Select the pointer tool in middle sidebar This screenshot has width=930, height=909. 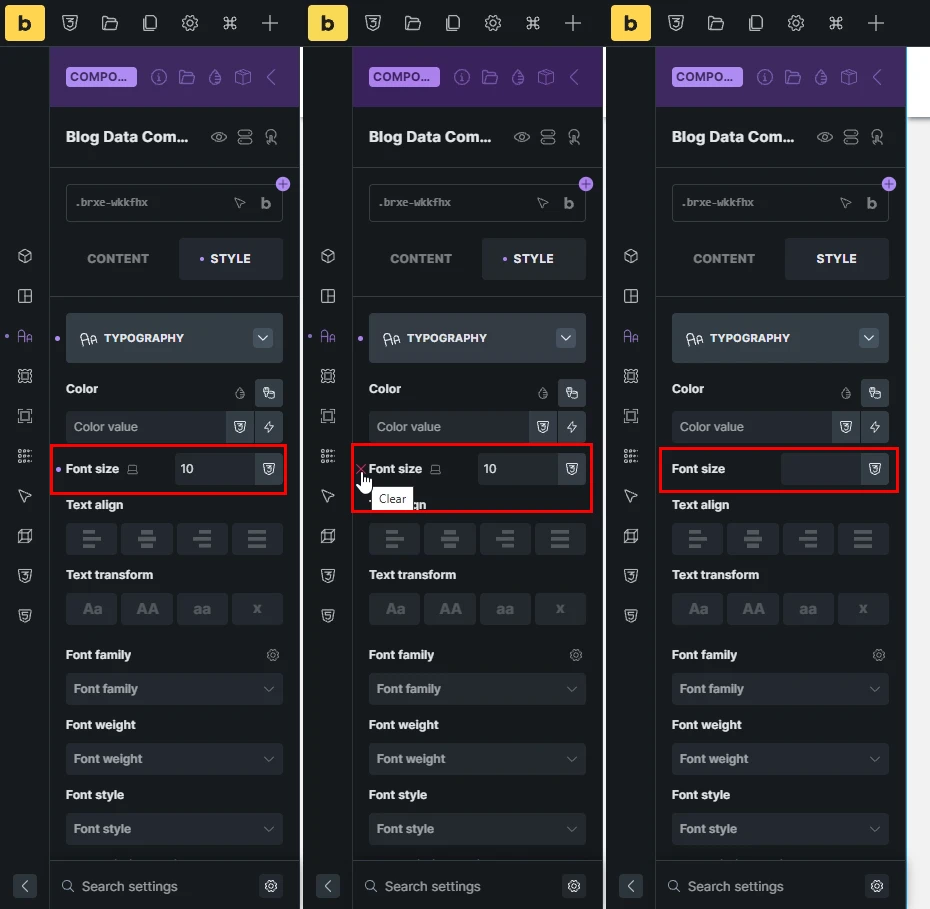[x=328, y=496]
